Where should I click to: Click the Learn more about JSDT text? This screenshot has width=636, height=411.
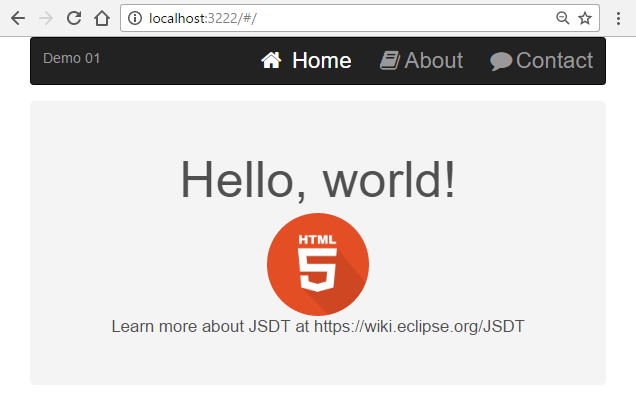click(x=318, y=327)
